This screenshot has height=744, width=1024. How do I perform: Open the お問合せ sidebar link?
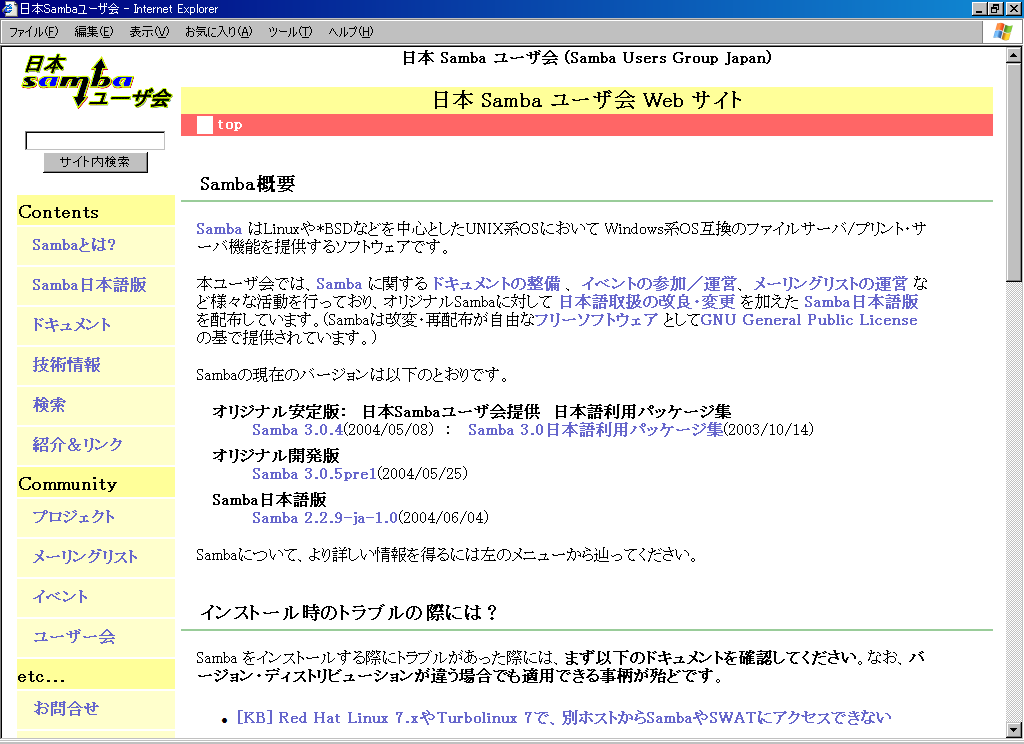pos(65,708)
